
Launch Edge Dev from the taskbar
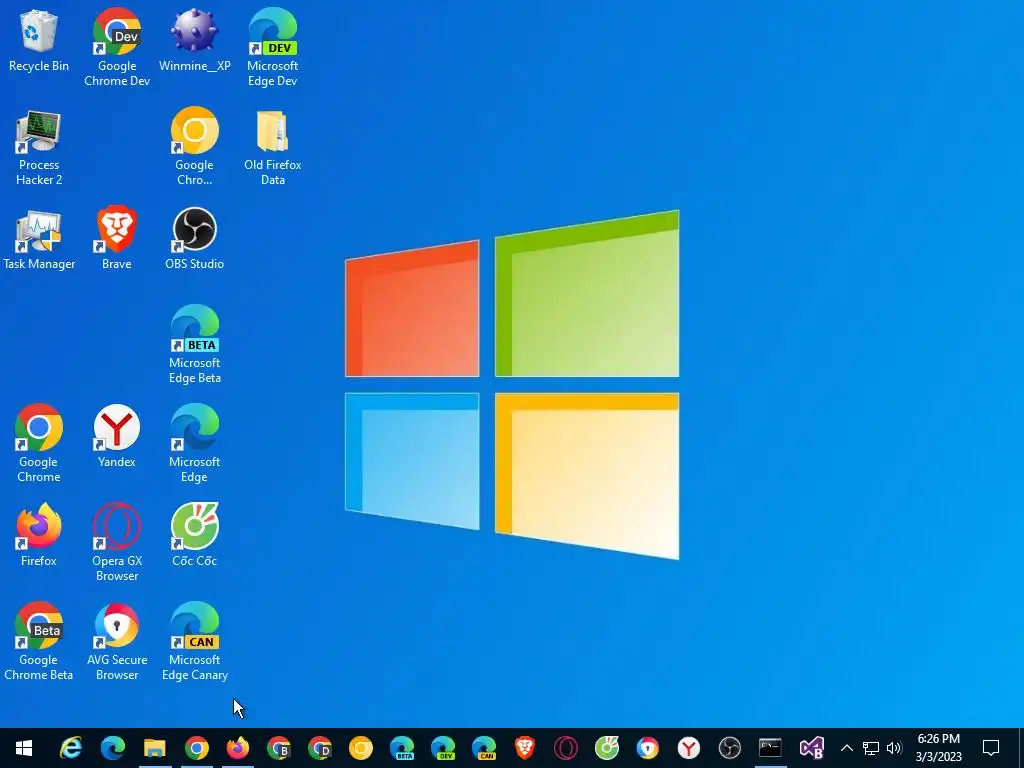click(x=443, y=748)
